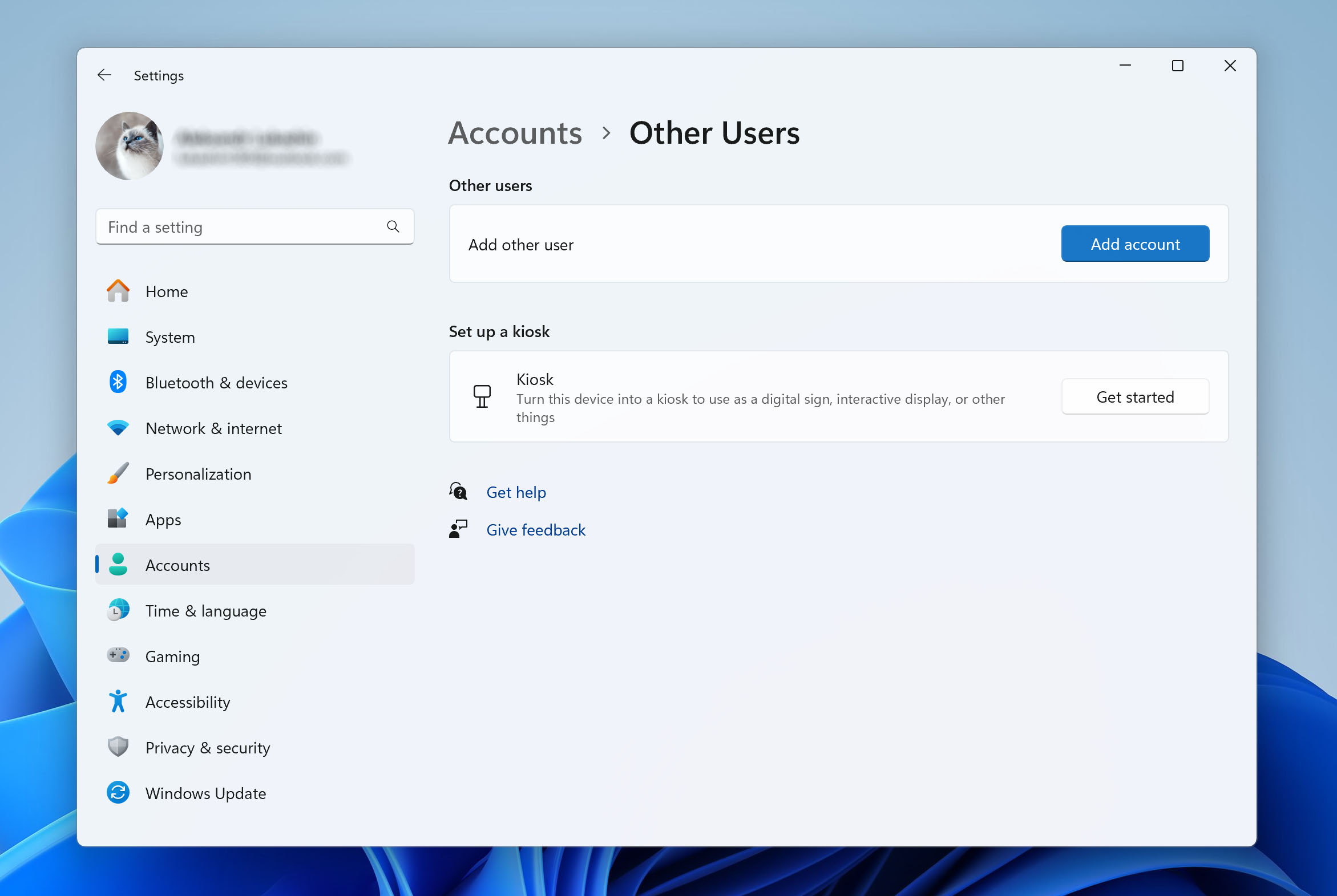Click the Get help headset icon
Viewport: 1337px width, 896px height.
458,492
